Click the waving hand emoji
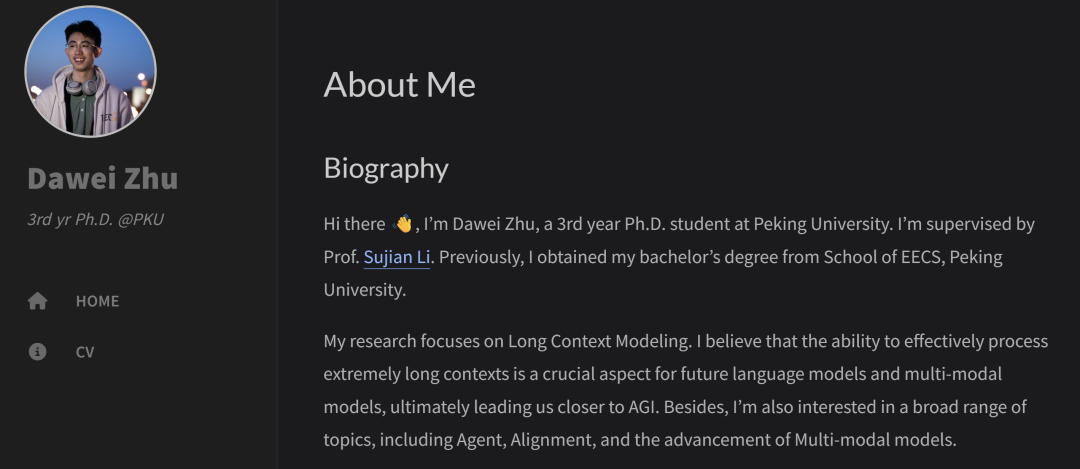Screen dimensions: 1080x469 click(x=403, y=224)
